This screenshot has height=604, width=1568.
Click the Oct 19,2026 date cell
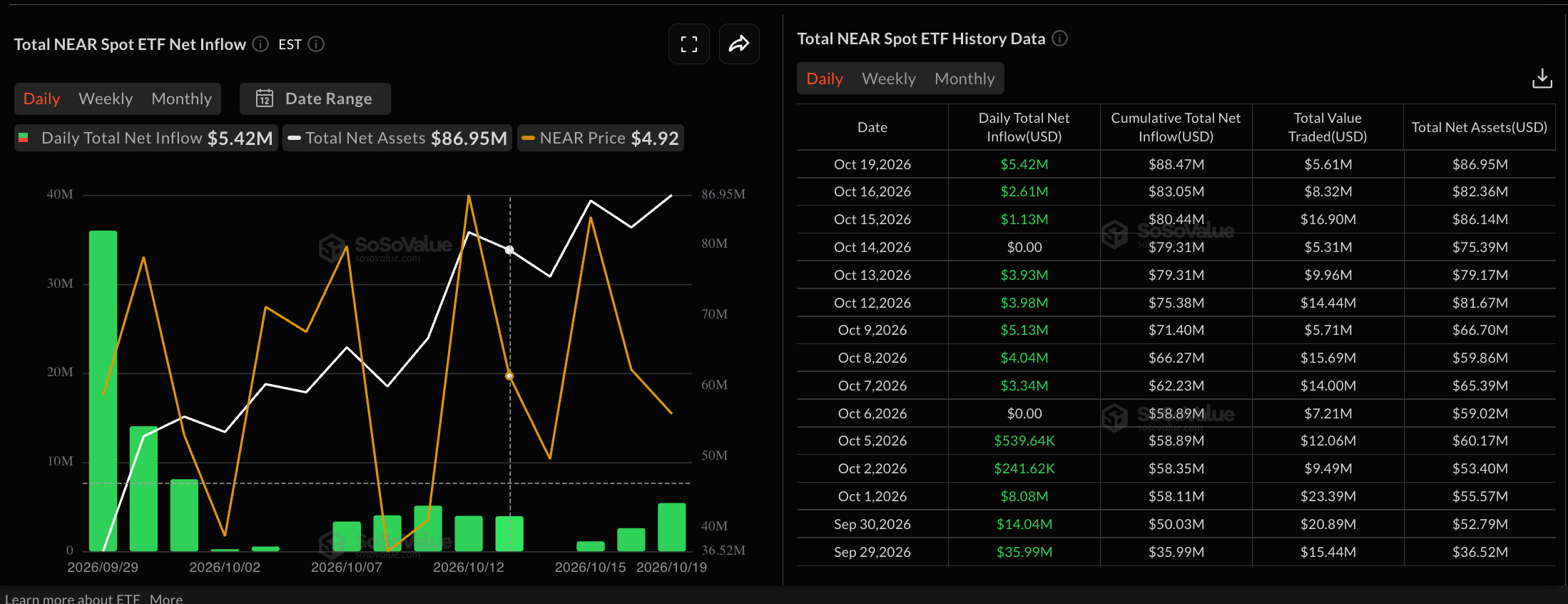tap(872, 164)
